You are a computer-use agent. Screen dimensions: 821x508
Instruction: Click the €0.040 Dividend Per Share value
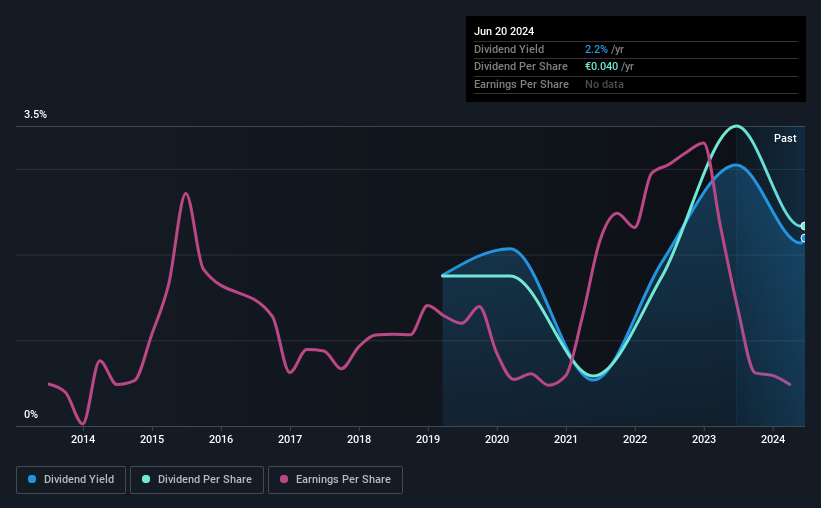(x=601, y=67)
